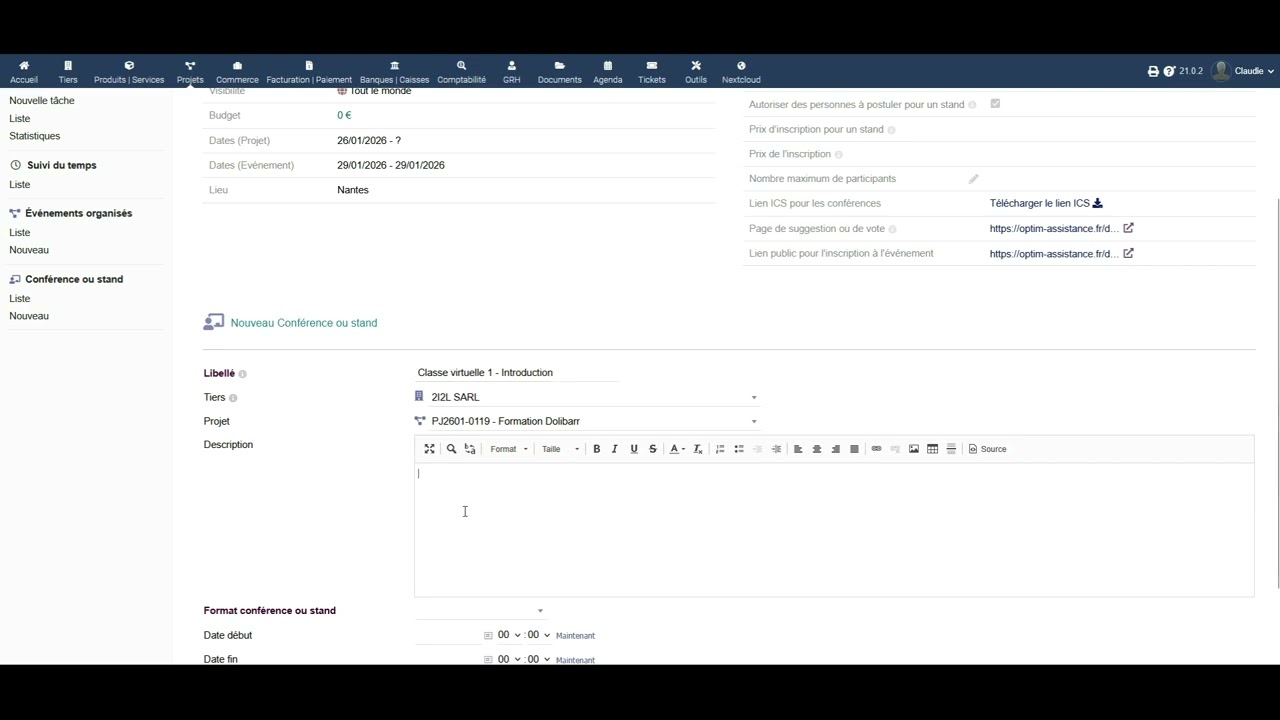Click the unlink icon
1280x720 pixels.
click(895, 449)
